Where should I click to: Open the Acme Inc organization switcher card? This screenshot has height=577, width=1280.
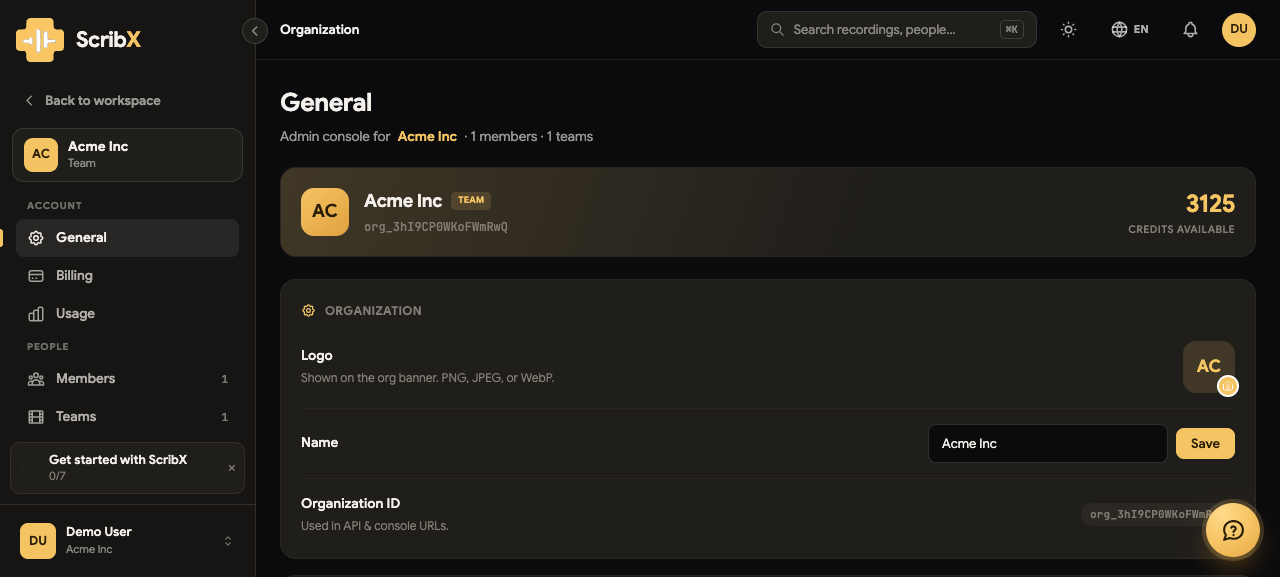[127, 155]
